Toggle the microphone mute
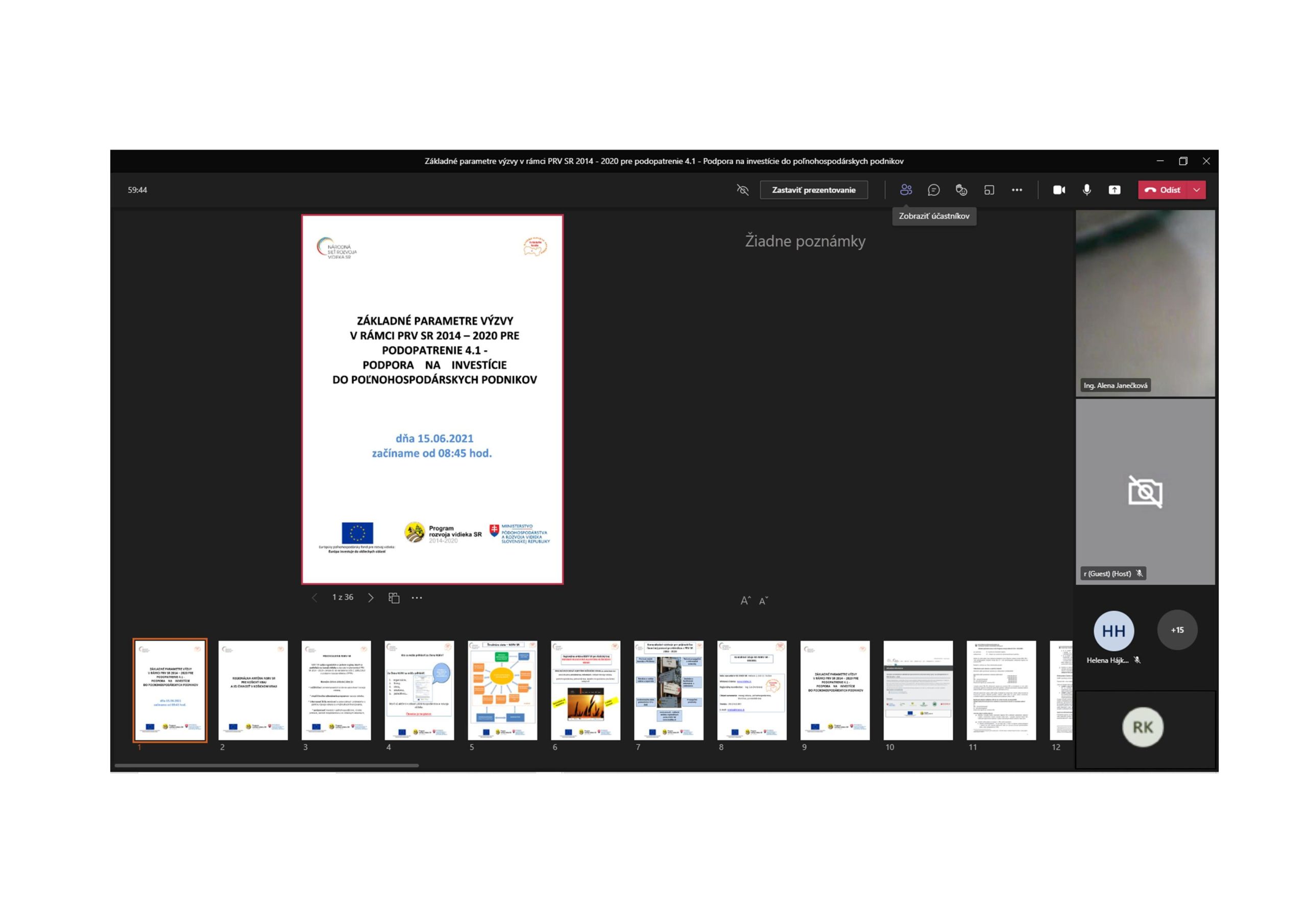Screen dimensions: 1307x924 (1087, 189)
